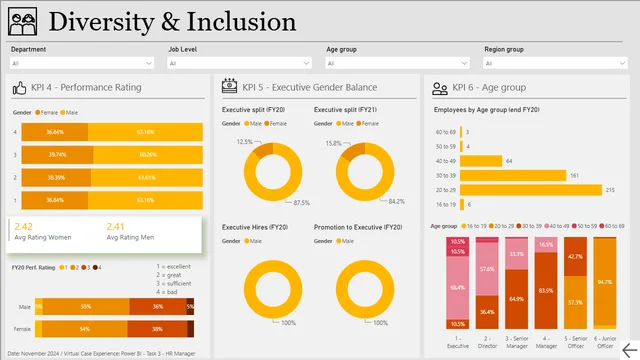This screenshot has height=360, width=640.
Task: Go back using the arrow icon
Action: 629,350
